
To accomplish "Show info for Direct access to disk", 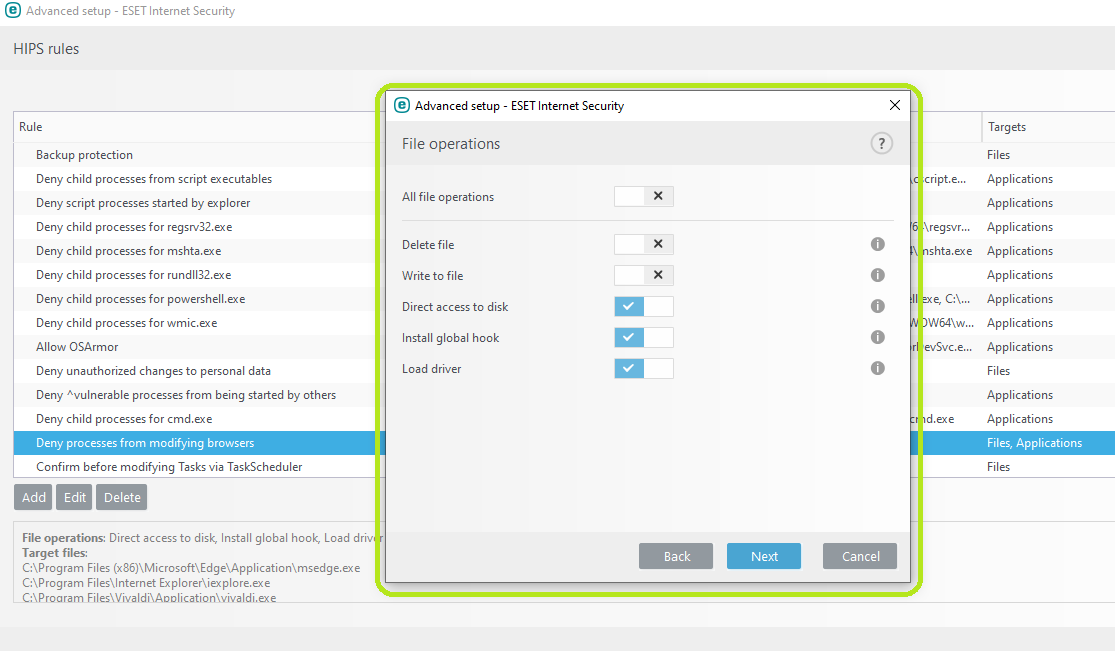I will pyautogui.click(x=877, y=306).
